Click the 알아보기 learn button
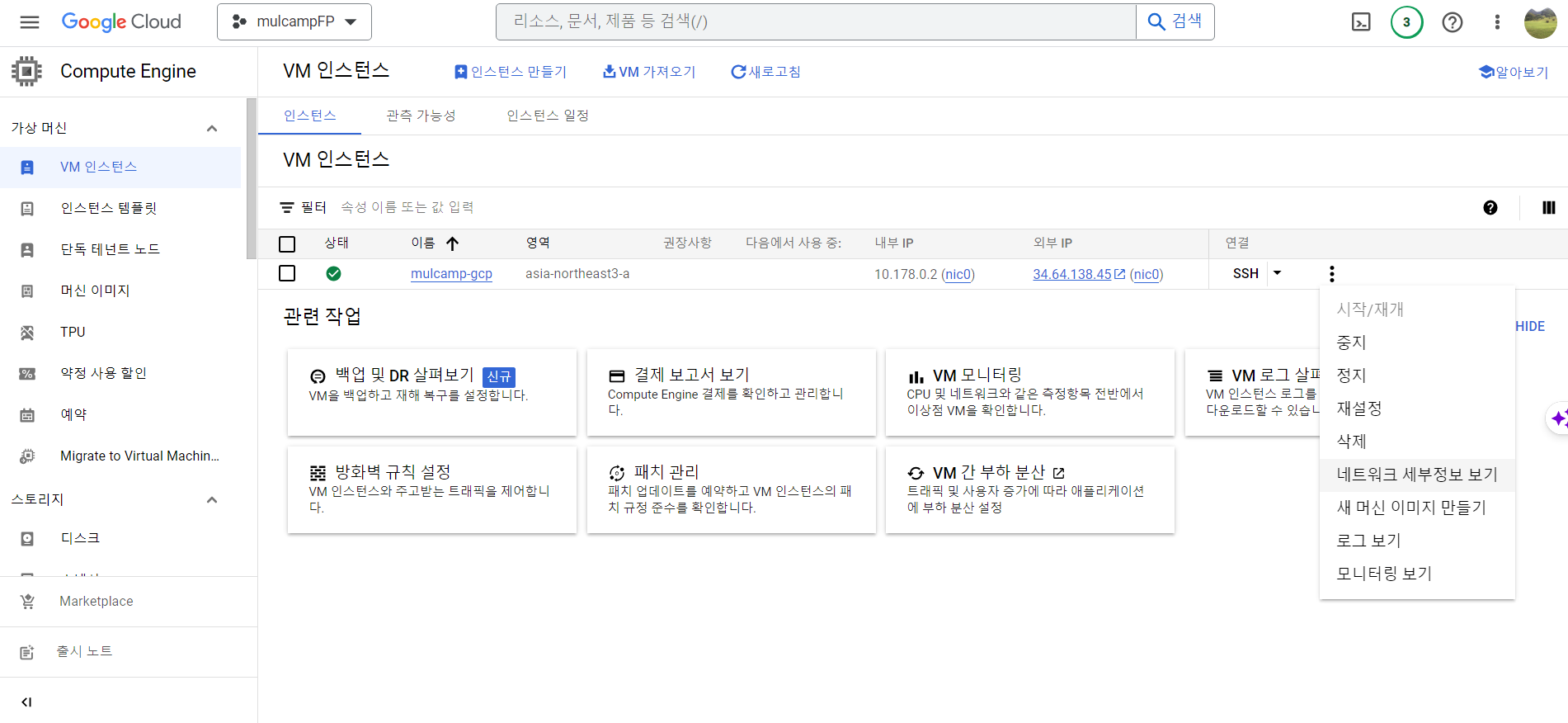The image size is (1568, 723). point(1514,72)
